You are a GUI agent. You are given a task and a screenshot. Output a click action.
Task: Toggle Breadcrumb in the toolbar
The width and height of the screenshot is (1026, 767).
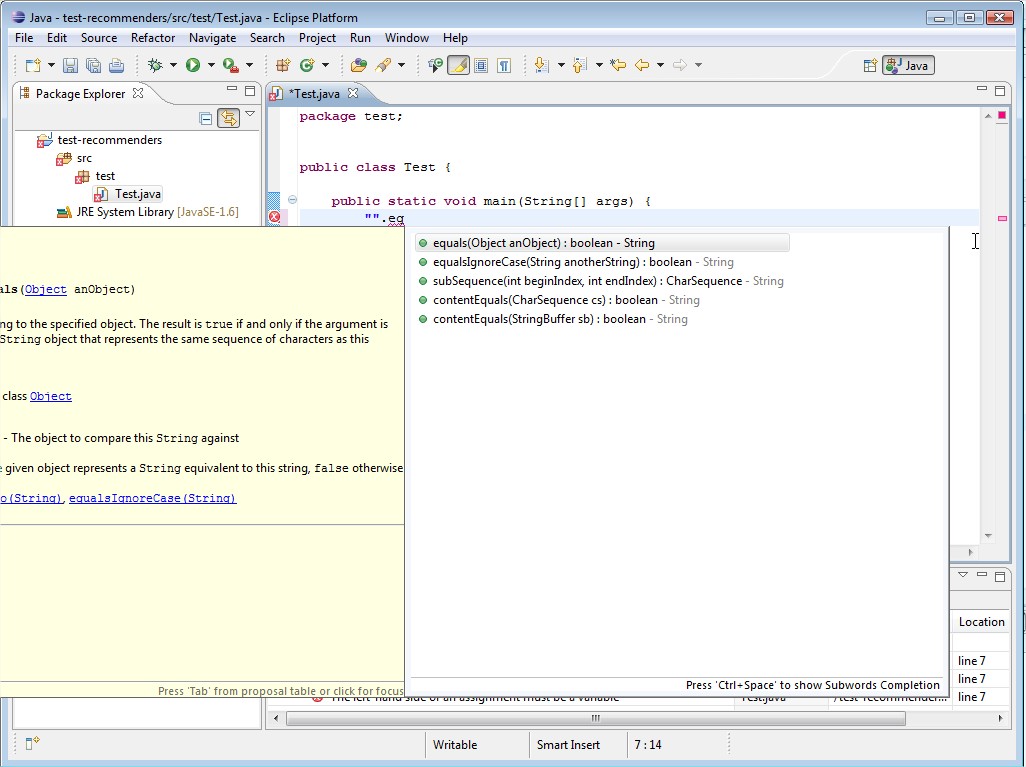434,65
